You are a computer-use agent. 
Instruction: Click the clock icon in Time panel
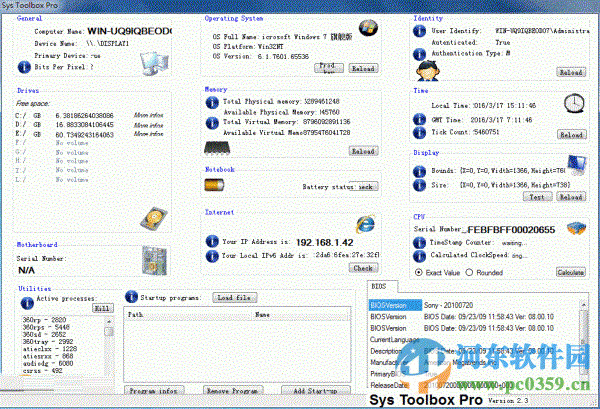point(574,103)
